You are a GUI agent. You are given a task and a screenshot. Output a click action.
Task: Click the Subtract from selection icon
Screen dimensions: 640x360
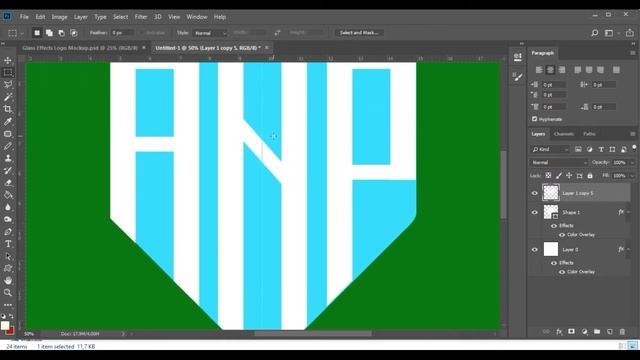[62, 33]
